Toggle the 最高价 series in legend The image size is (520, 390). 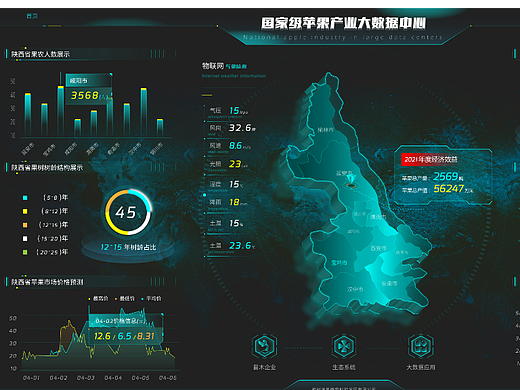[x=99, y=298]
